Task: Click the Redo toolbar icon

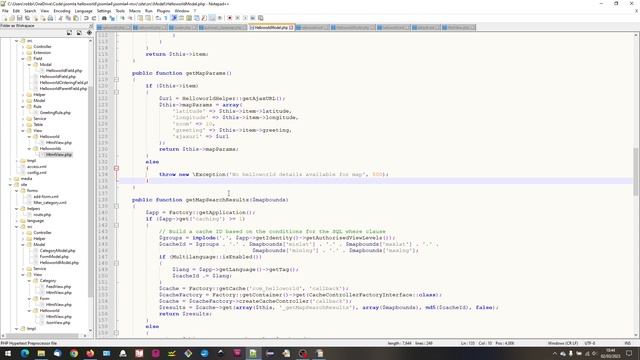Action: click(93, 18)
